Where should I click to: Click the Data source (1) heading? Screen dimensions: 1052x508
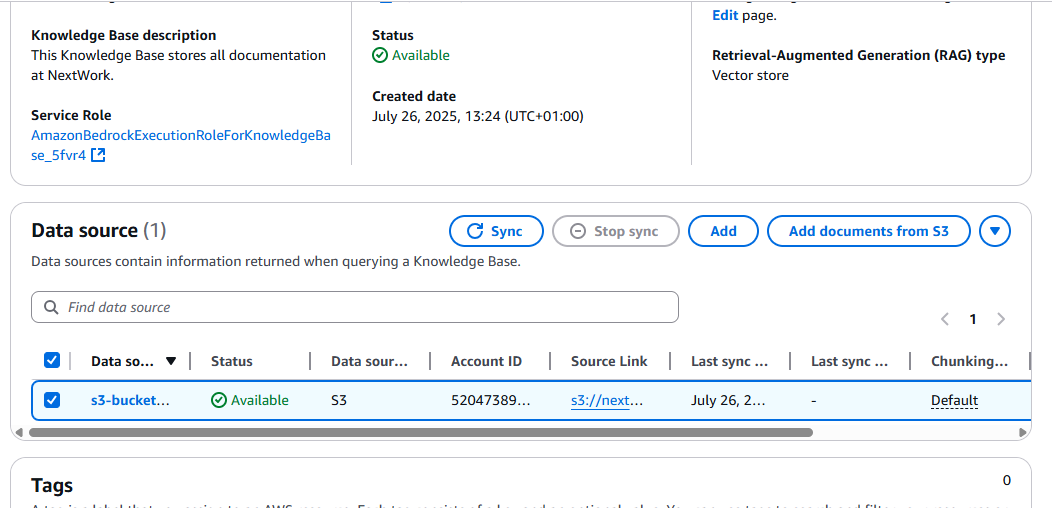point(99,231)
